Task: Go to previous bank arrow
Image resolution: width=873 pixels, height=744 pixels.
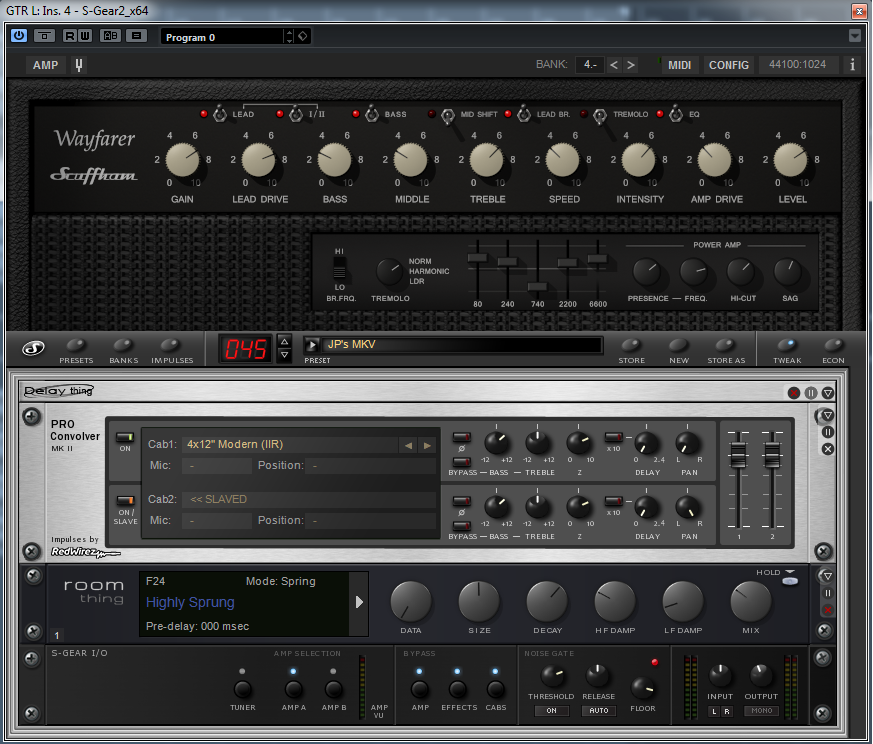Action: click(x=614, y=65)
